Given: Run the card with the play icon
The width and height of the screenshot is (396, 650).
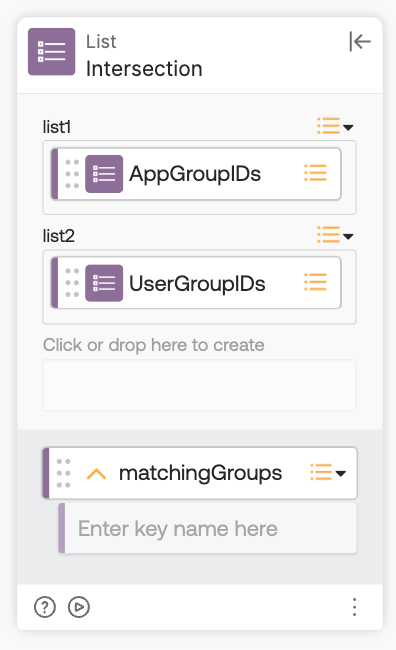Looking at the screenshot, I should click(79, 607).
